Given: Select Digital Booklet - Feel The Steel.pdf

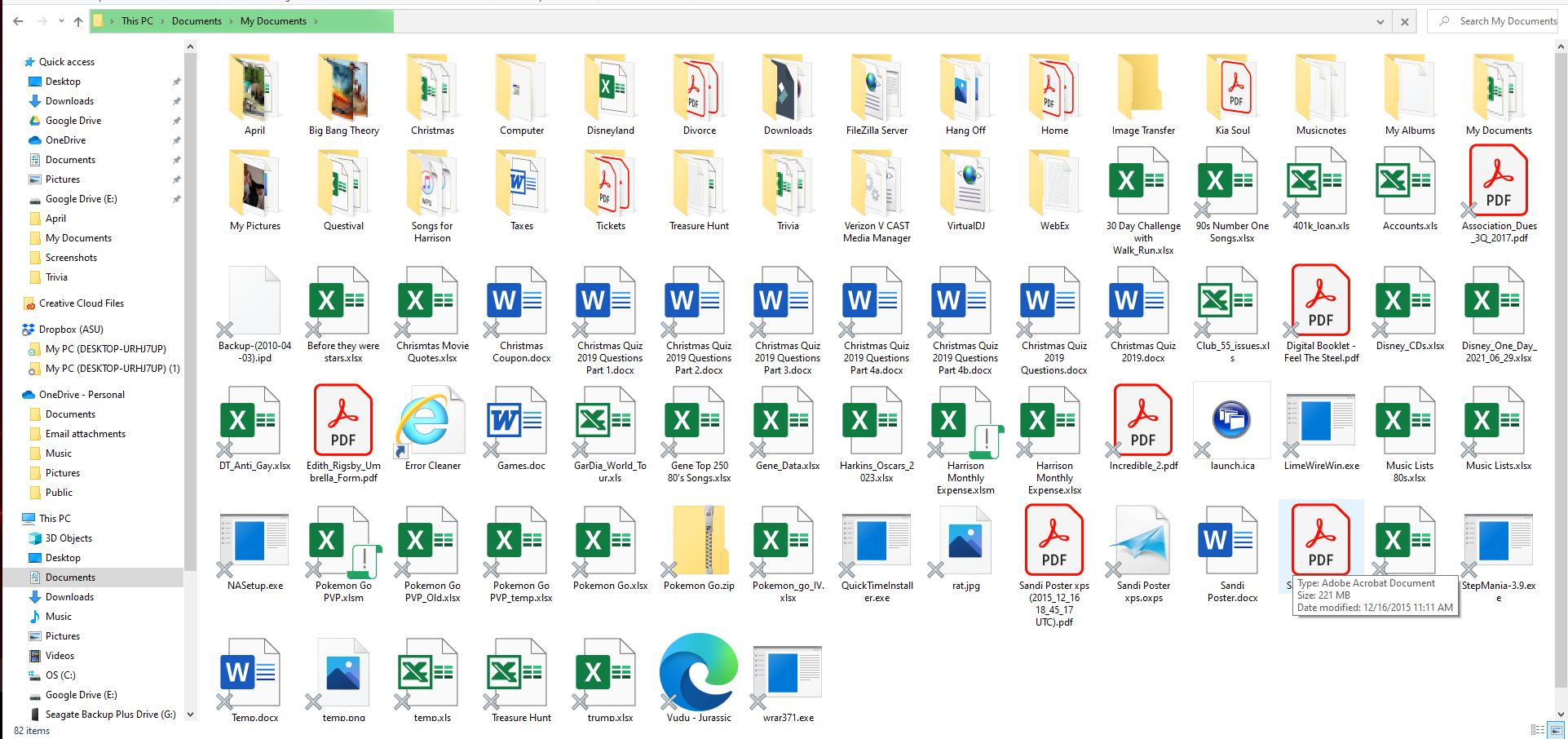Looking at the screenshot, I should tap(1321, 316).
